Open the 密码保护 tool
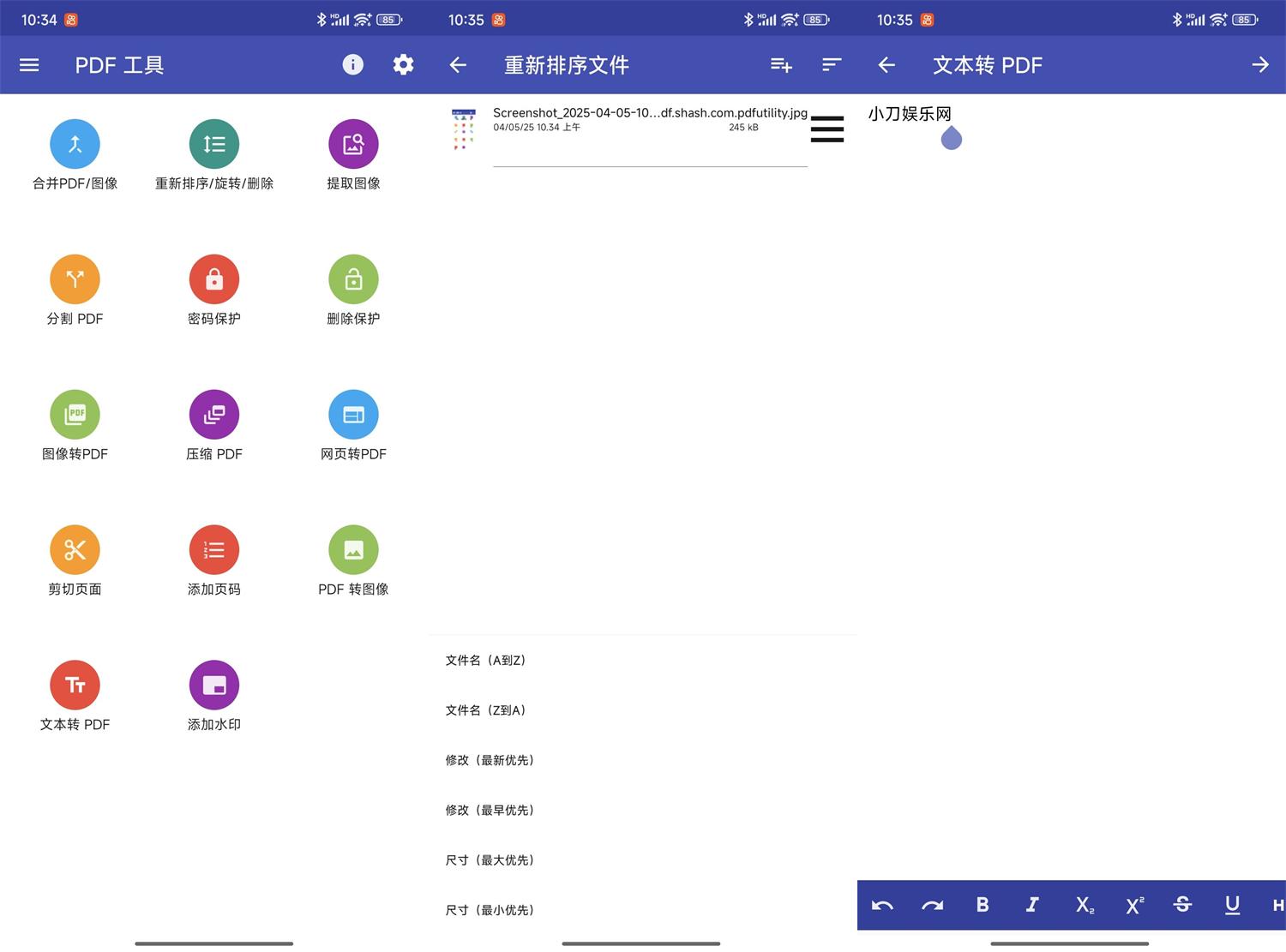The height and width of the screenshot is (952, 1286). pyautogui.click(x=213, y=290)
